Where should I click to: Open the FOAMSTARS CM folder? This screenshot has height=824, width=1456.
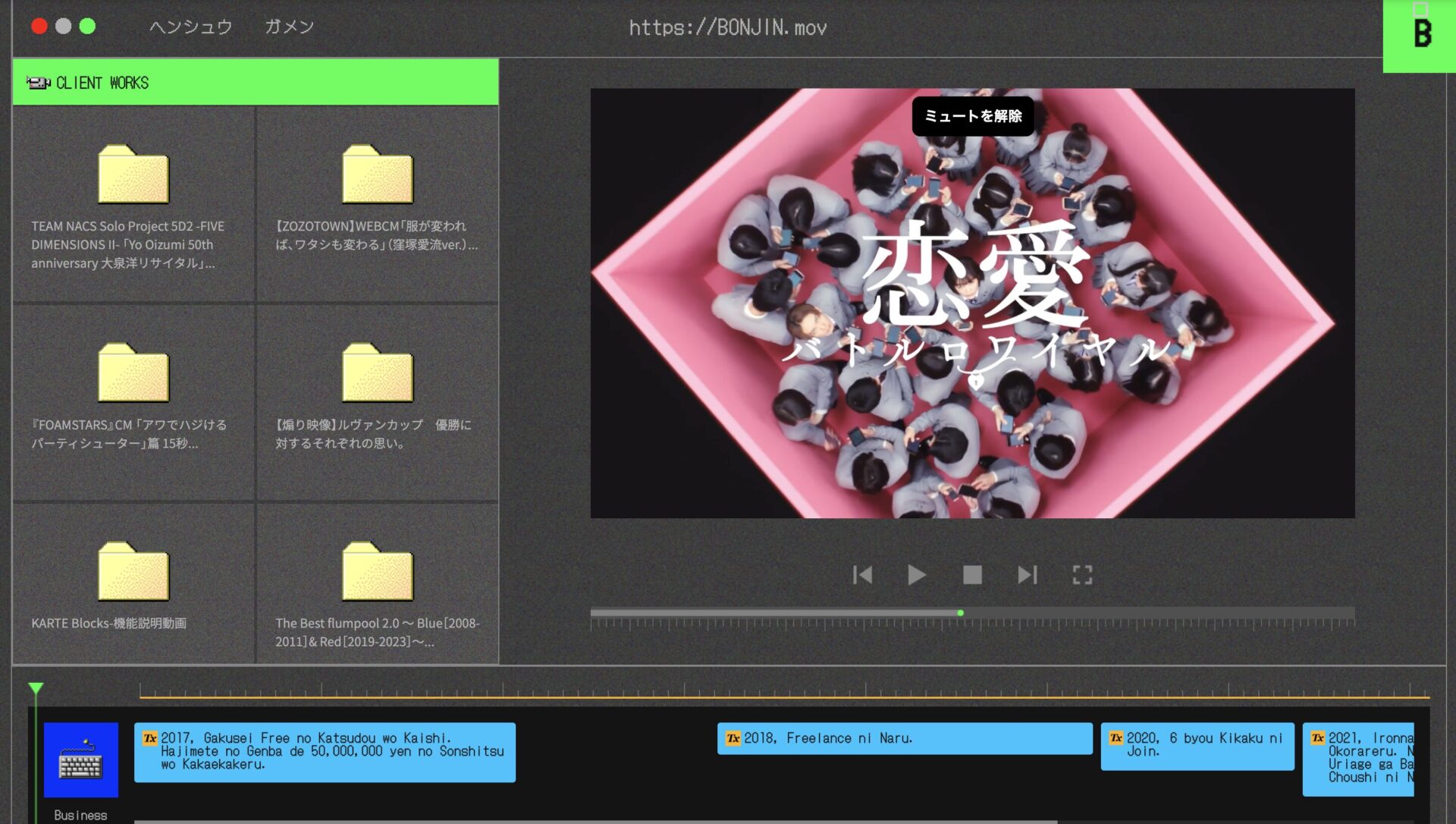[133, 373]
